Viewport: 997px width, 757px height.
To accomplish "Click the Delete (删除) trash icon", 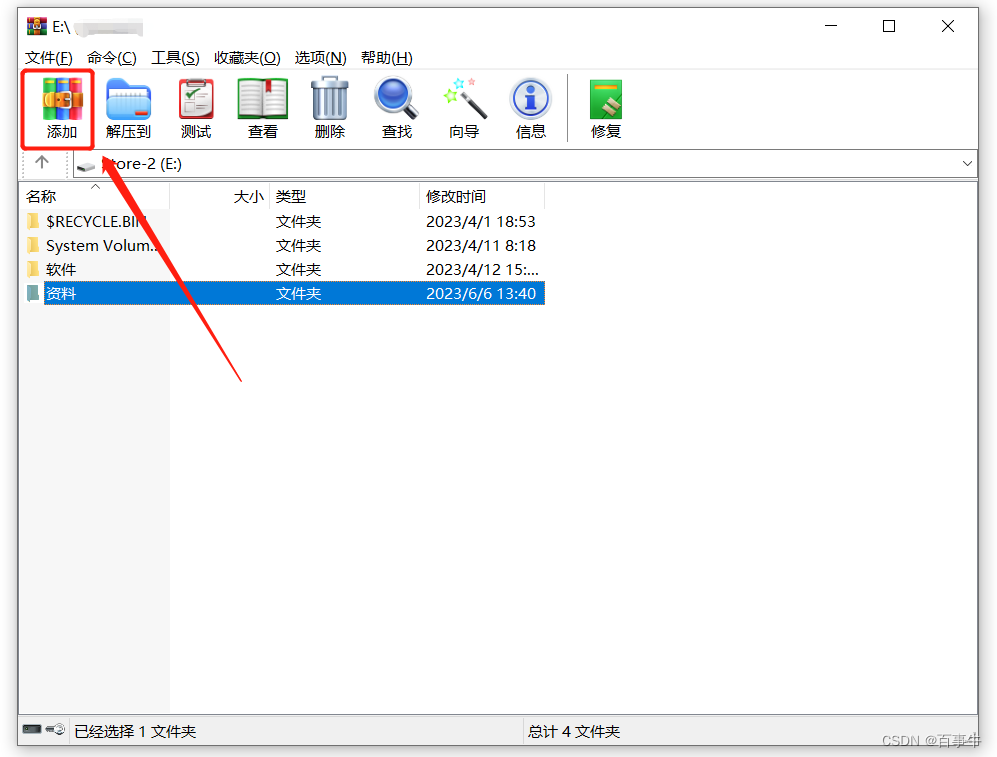I will point(329,99).
